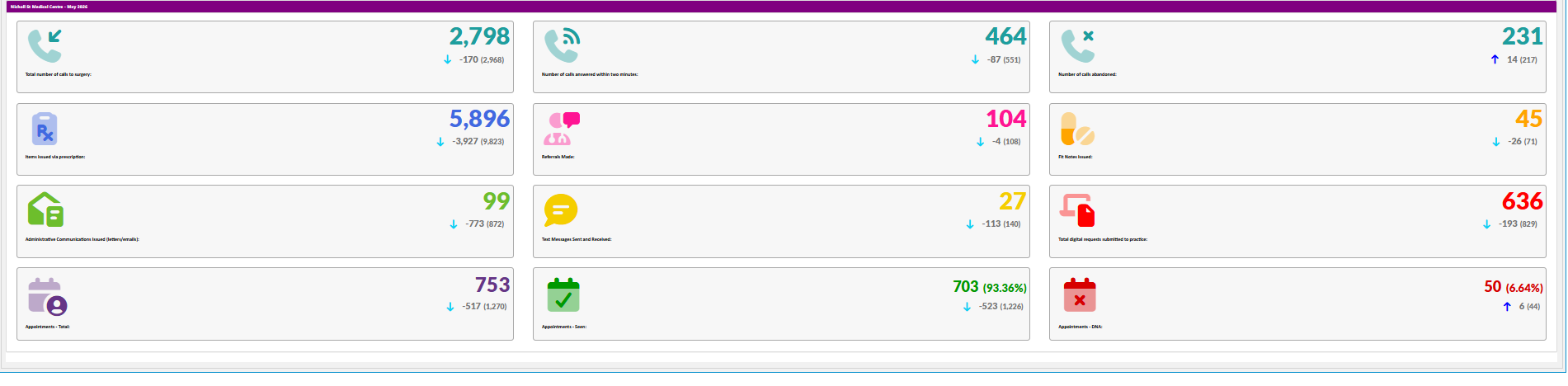Click the down arrow beside text messages change

pyautogui.click(x=970, y=224)
